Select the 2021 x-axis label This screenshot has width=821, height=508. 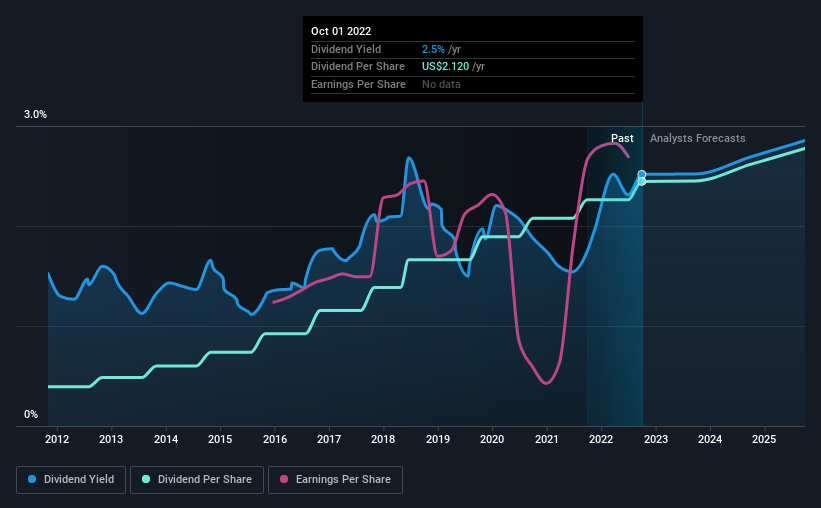point(547,439)
